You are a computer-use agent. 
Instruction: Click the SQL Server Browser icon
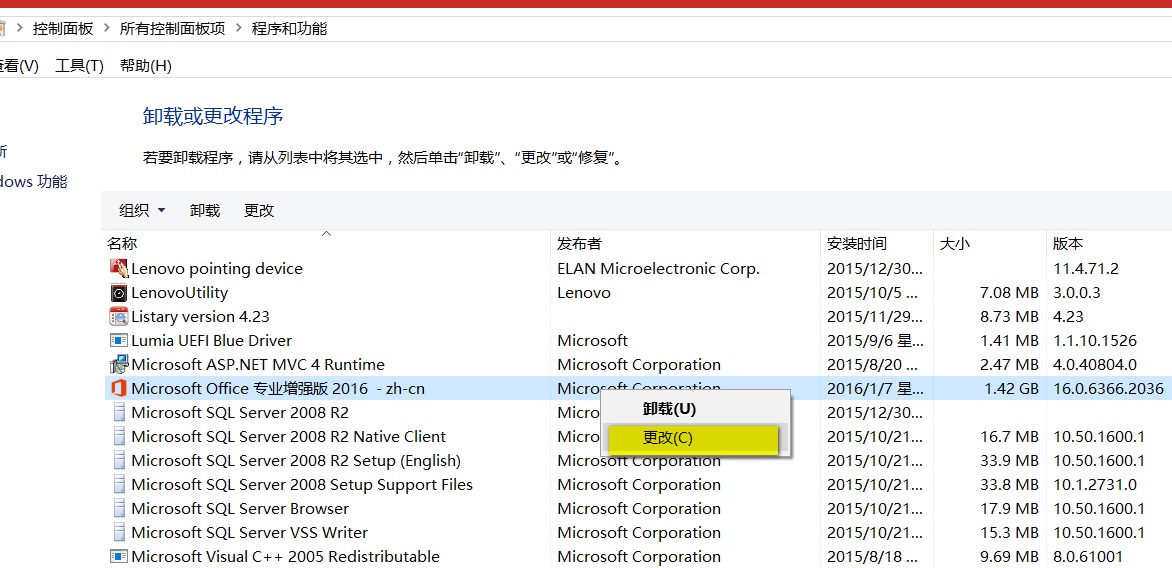tap(119, 507)
